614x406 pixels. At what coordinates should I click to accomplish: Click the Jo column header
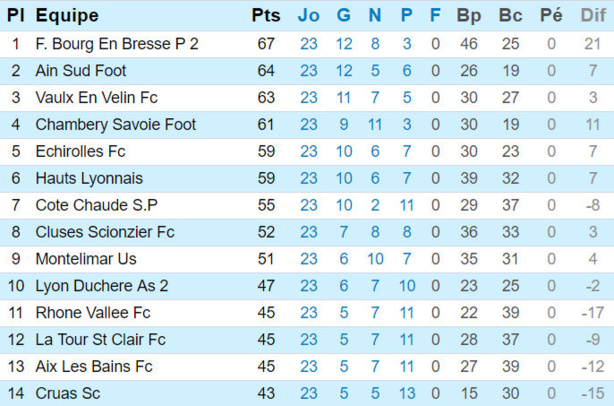(309, 16)
